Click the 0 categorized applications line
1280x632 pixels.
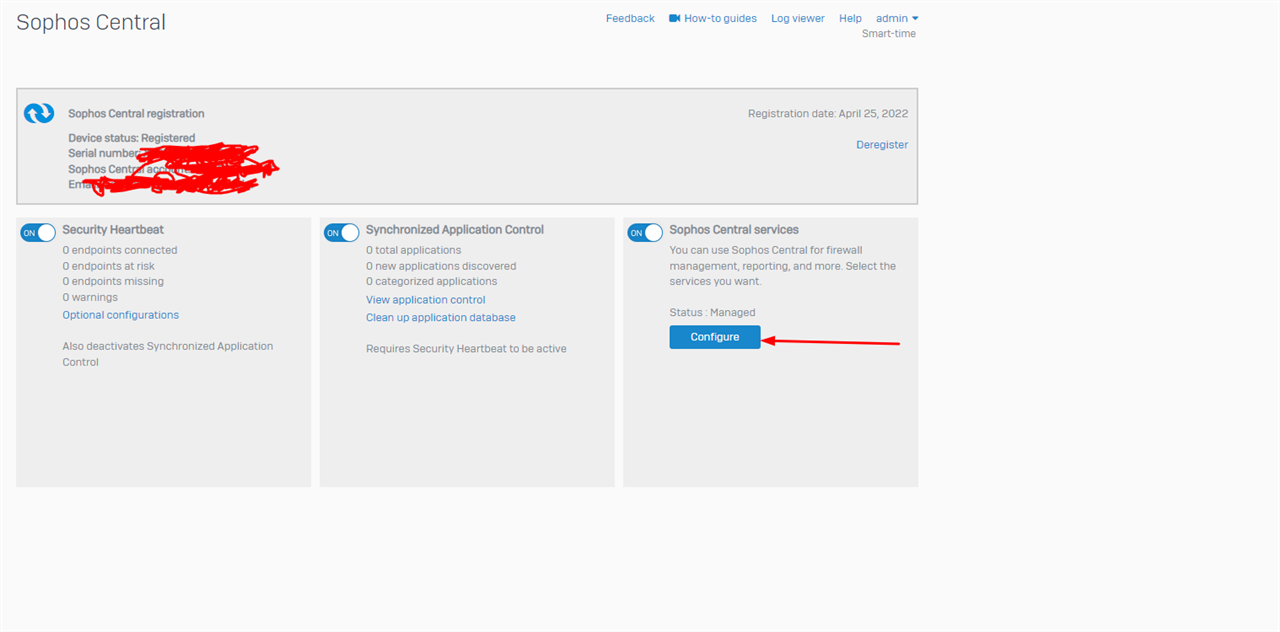click(x=432, y=282)
